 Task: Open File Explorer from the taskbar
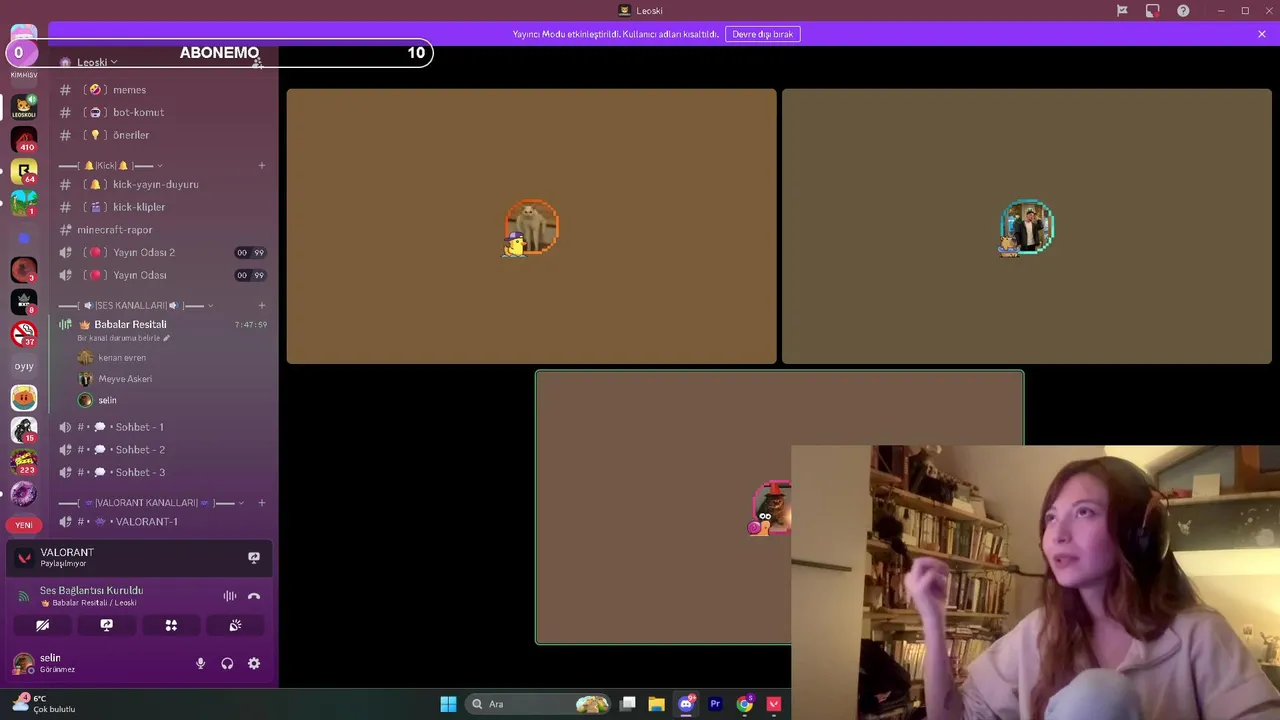[x=656, y=704]
